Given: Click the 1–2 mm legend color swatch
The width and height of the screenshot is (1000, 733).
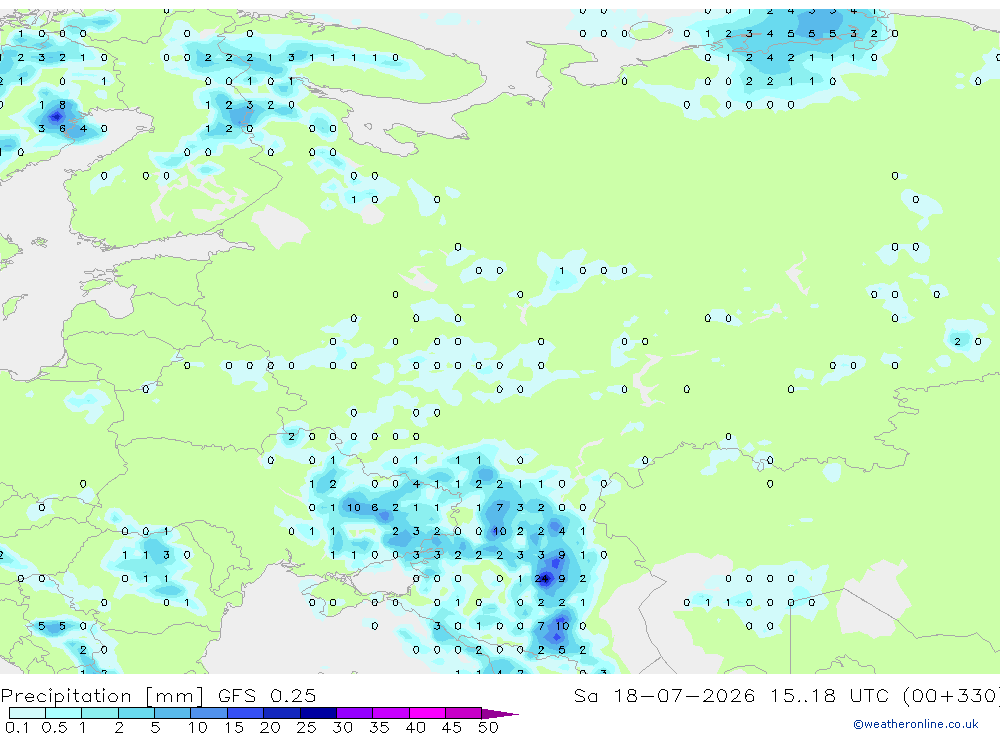Looking at the screenshot, I should point(100,713).
